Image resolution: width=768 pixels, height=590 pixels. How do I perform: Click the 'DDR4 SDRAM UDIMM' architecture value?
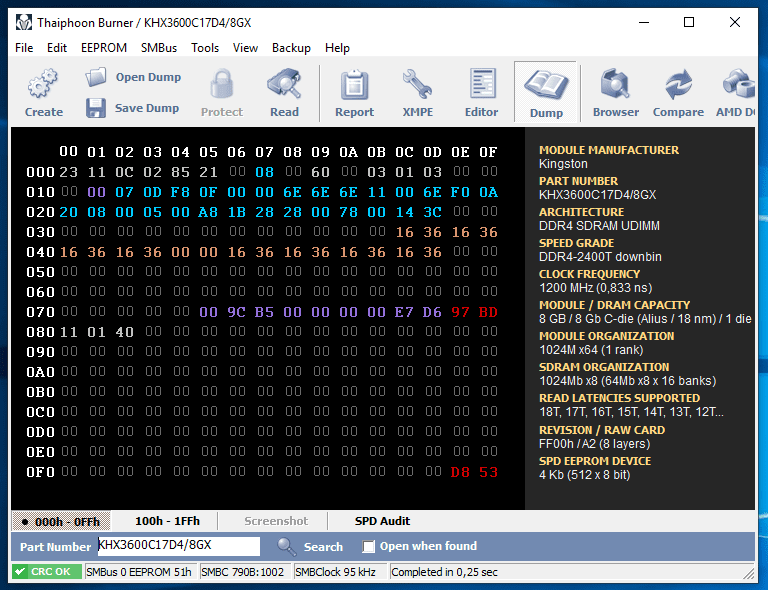point(599,226)
